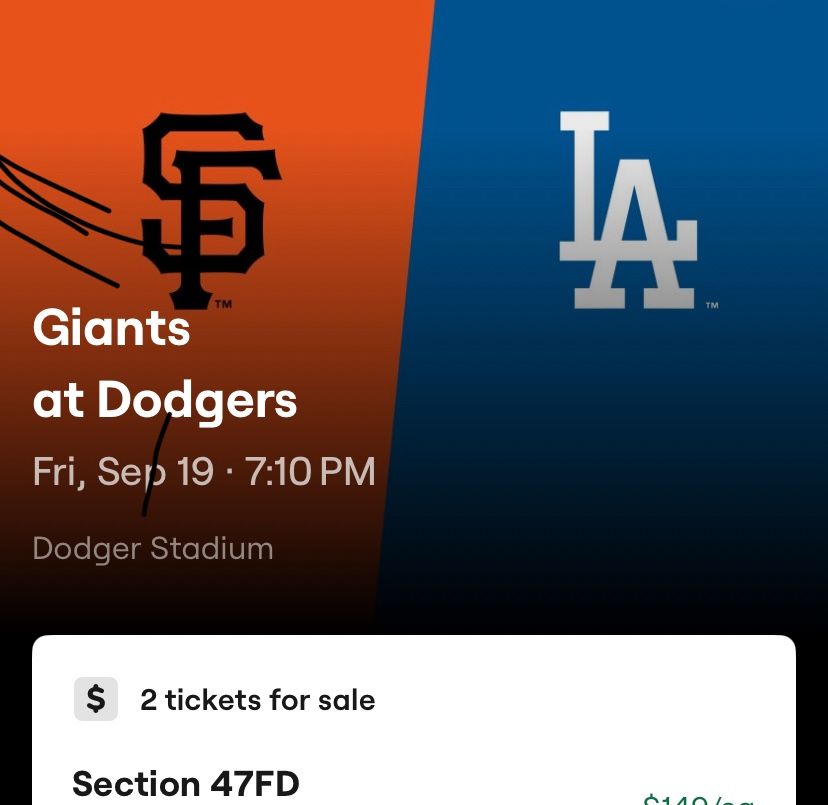Screen dimensions: 828x805
Task: Open the Dodger Stadium venue link
Action: [x=152, y=548]
